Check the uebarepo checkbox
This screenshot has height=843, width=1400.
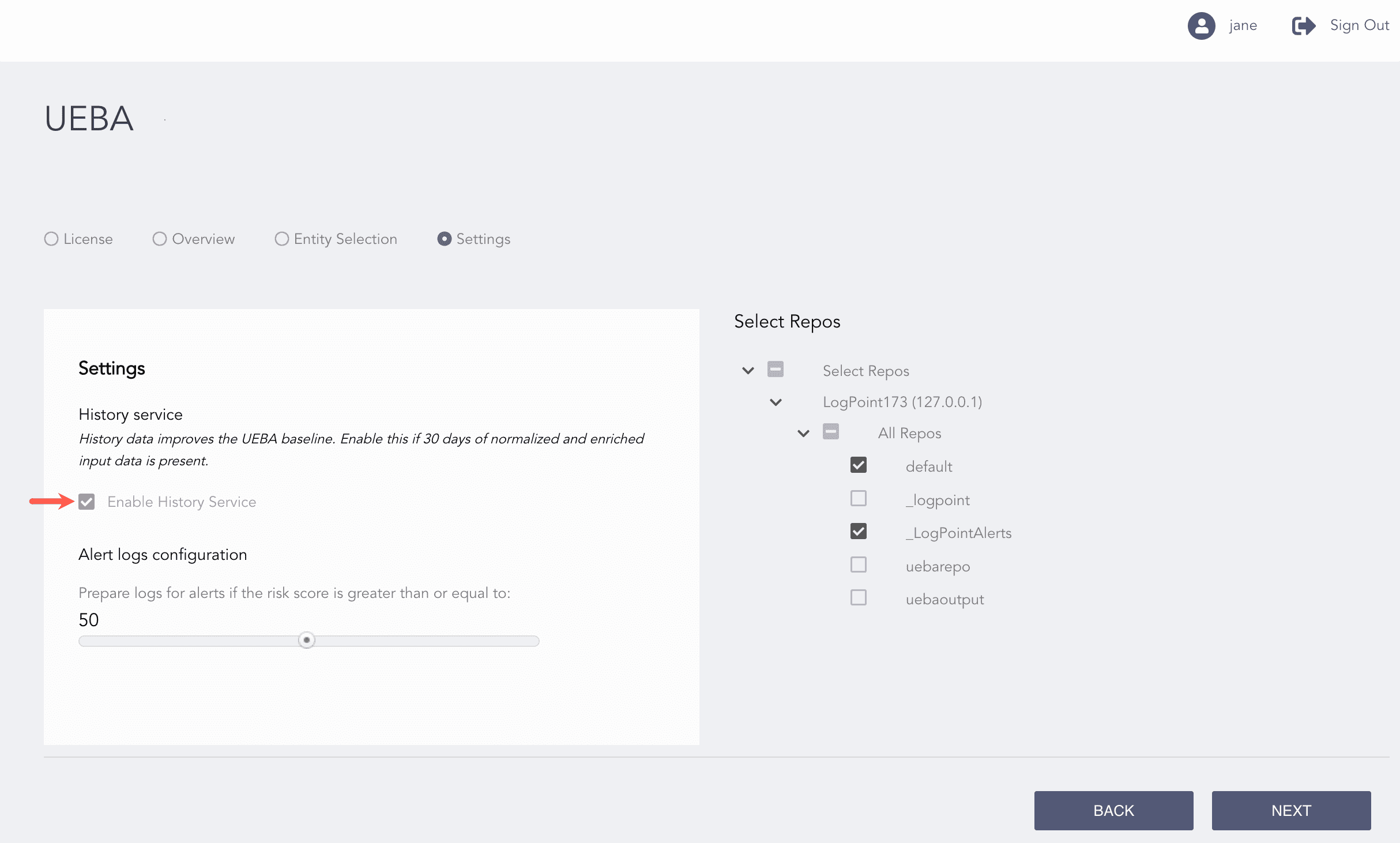click(858, 564)
